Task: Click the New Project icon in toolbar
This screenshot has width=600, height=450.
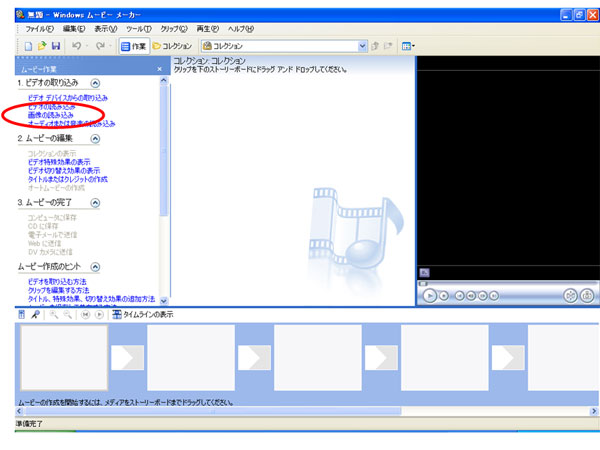Action: coord(28,46)
